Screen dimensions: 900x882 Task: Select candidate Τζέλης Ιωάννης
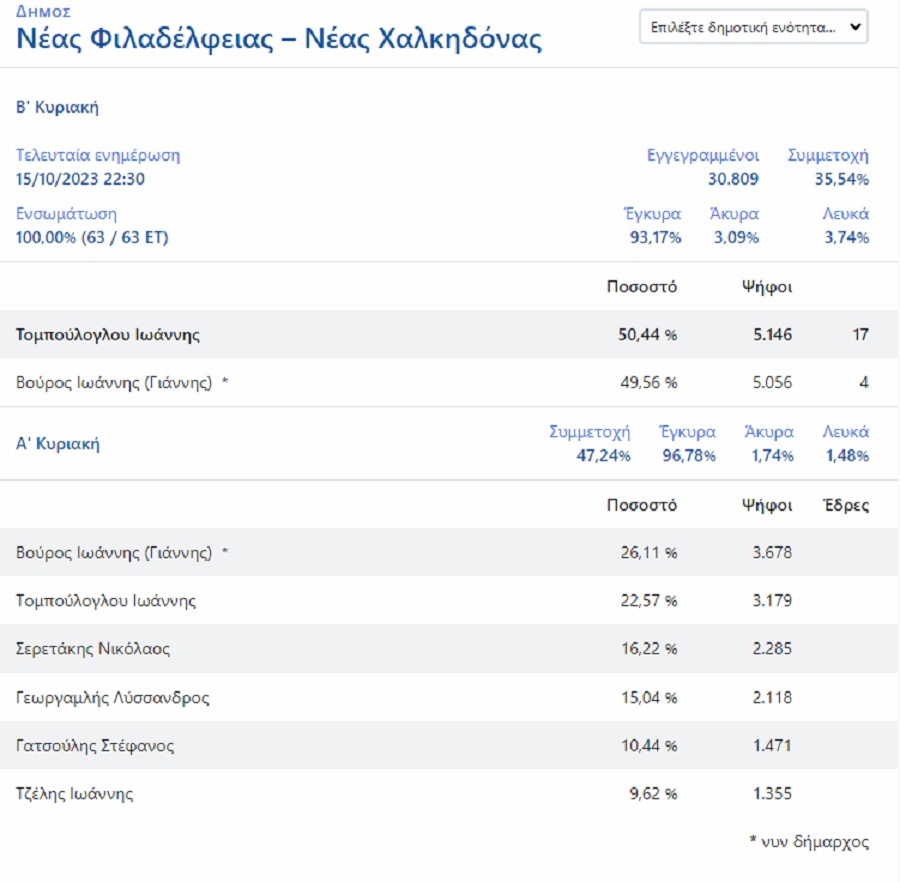click(75, 795)
